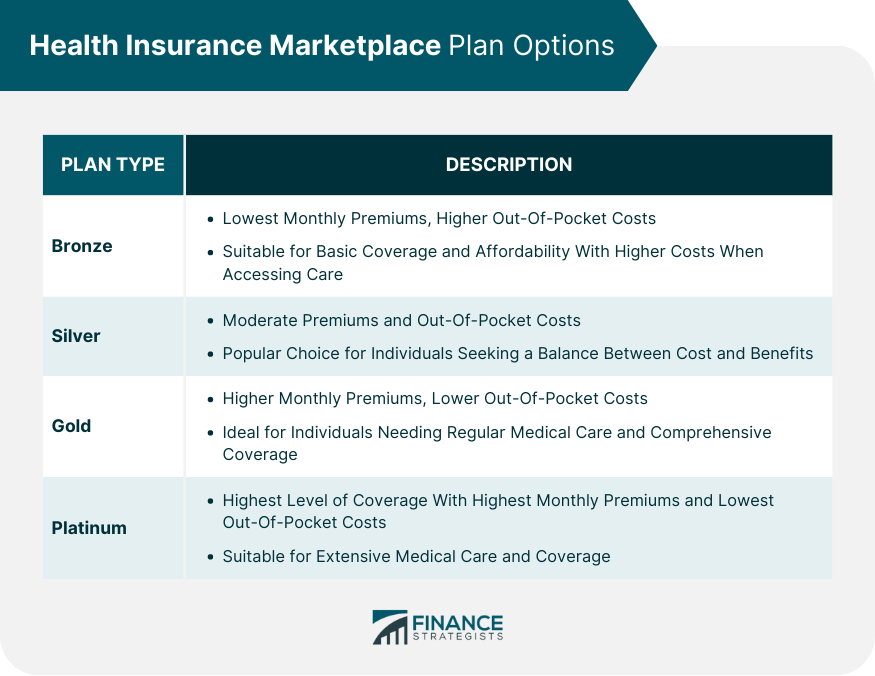The height and width of the screenshot is (676, 875).
Task: Click the Plan Options title text
Action: pos(531,45)
